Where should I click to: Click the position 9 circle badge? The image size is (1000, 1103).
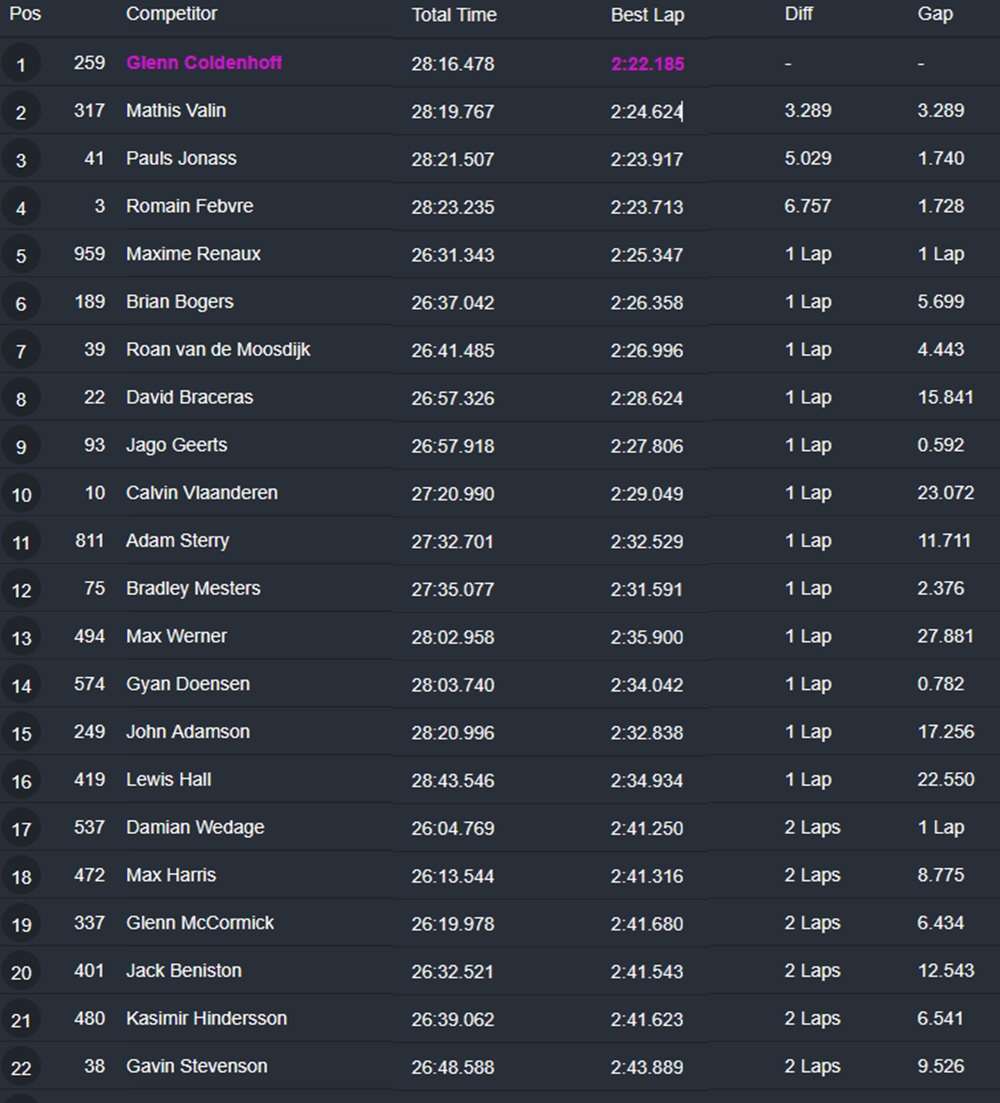(x=21, y=447)
